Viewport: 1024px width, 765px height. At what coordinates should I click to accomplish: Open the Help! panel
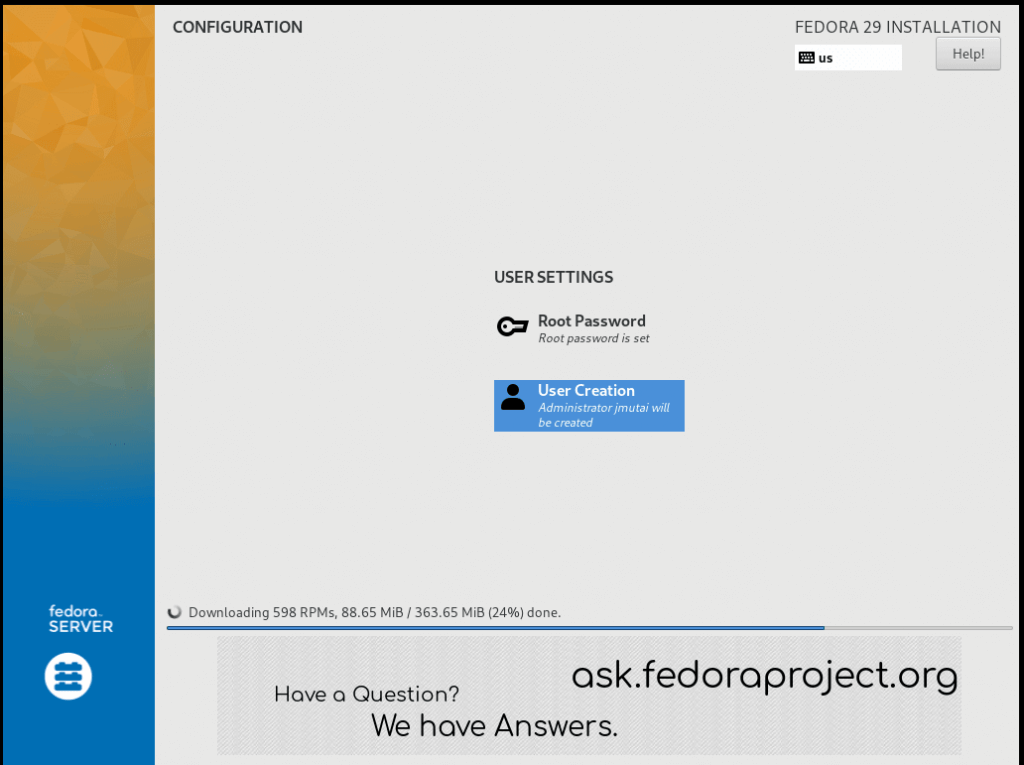[x=967, y=53]
